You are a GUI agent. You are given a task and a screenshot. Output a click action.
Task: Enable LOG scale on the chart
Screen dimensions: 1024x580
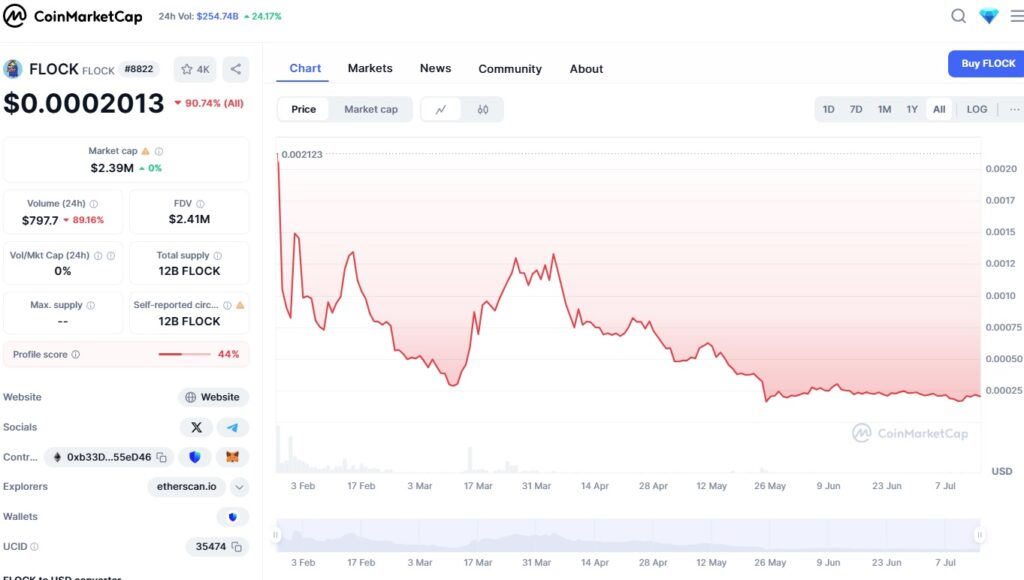(976, 109)
